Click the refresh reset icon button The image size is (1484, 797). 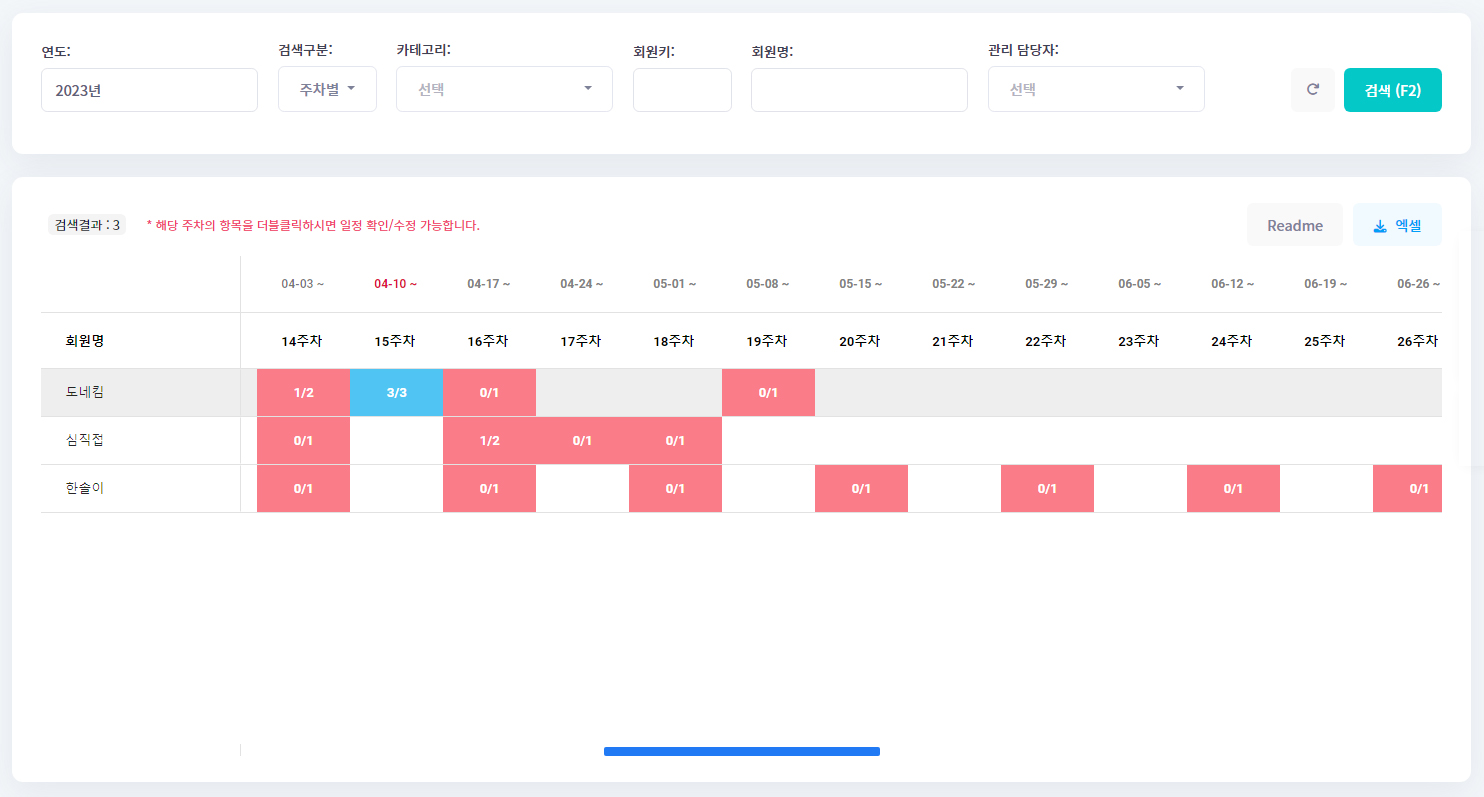pyautogui.click(x=1312, y=90)
